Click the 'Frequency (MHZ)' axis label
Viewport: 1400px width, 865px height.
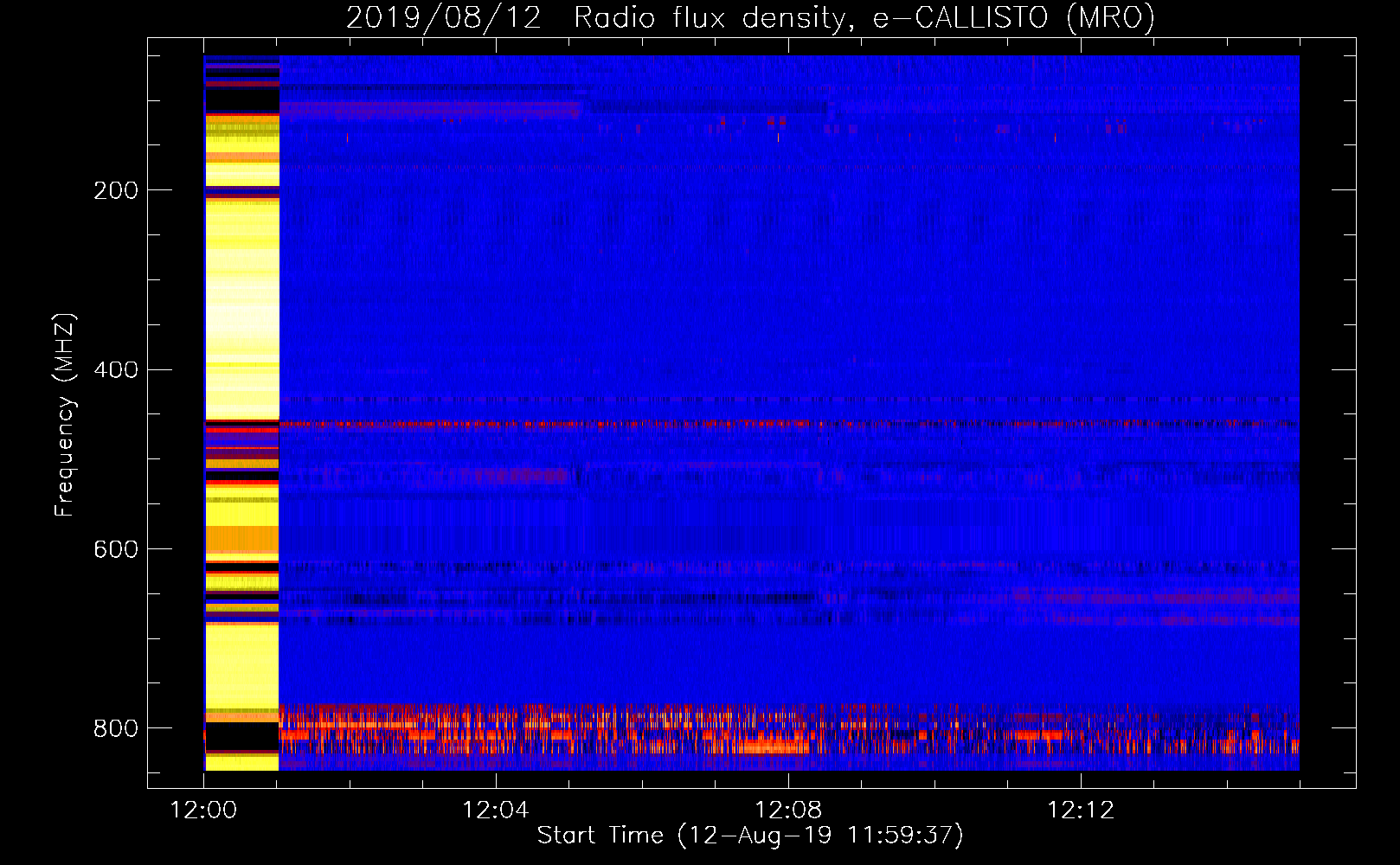(x=64, y=415)
